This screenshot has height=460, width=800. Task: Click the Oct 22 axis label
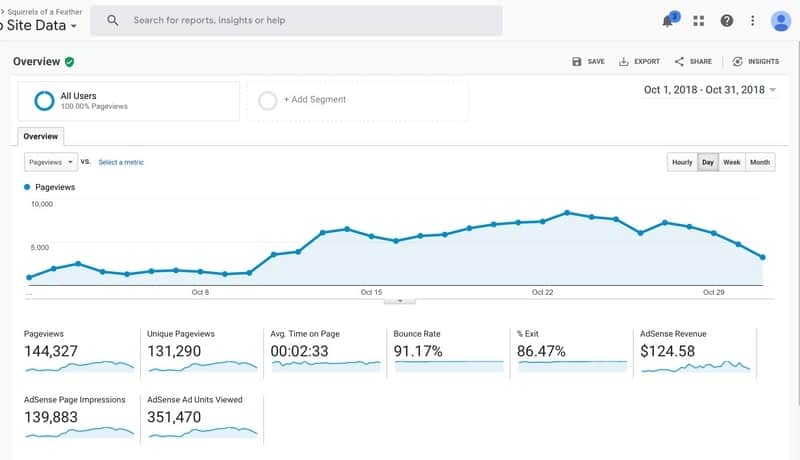click(542, 292)
